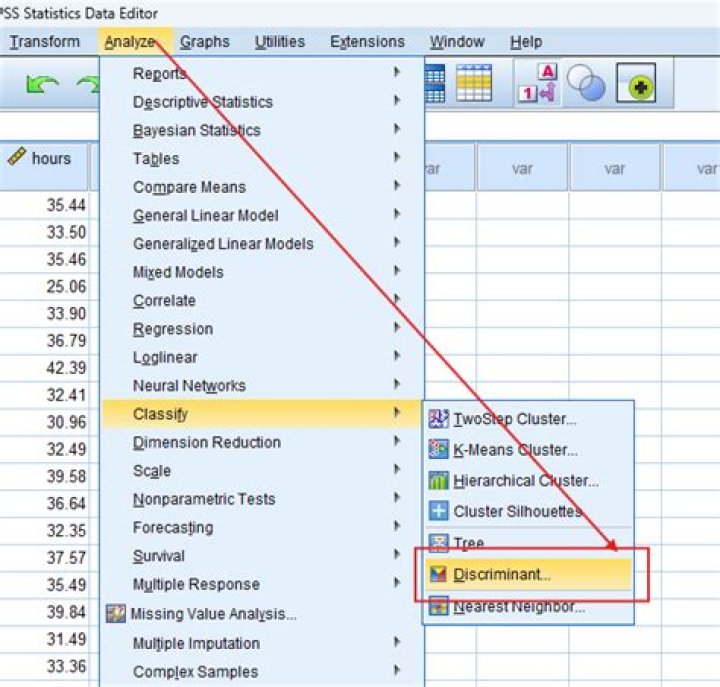Click the Tree menu item icon
The height and width of the screenshot is (687, 720).
[x=439, y=542]
